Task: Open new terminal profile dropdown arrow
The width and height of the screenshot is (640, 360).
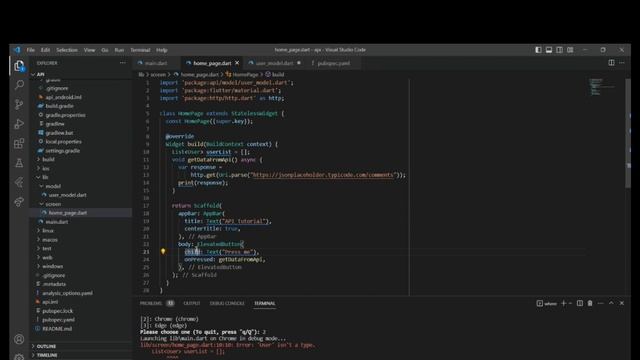Action: pos(570,303)
